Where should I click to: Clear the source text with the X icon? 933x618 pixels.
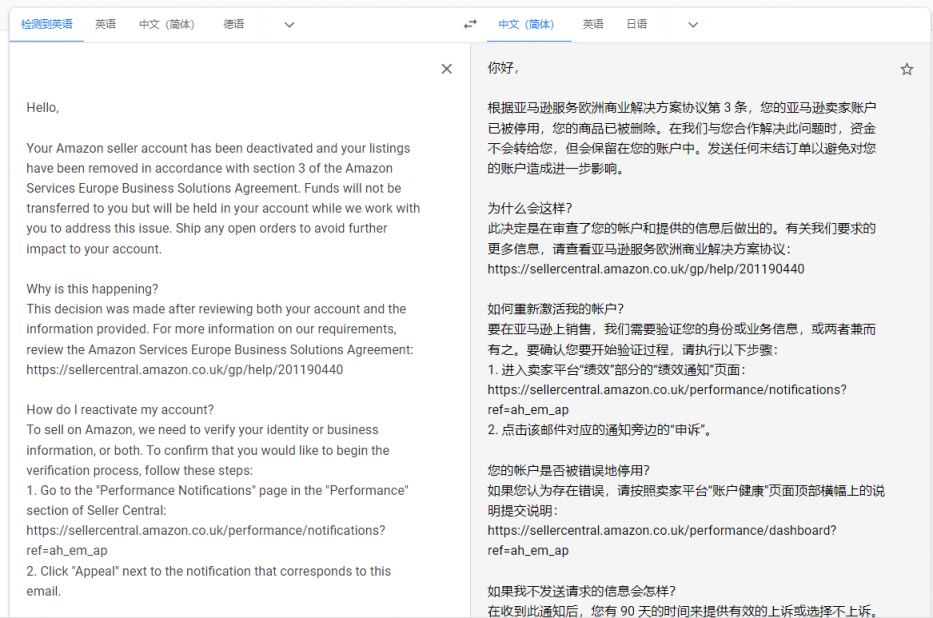tap(446, 69)
